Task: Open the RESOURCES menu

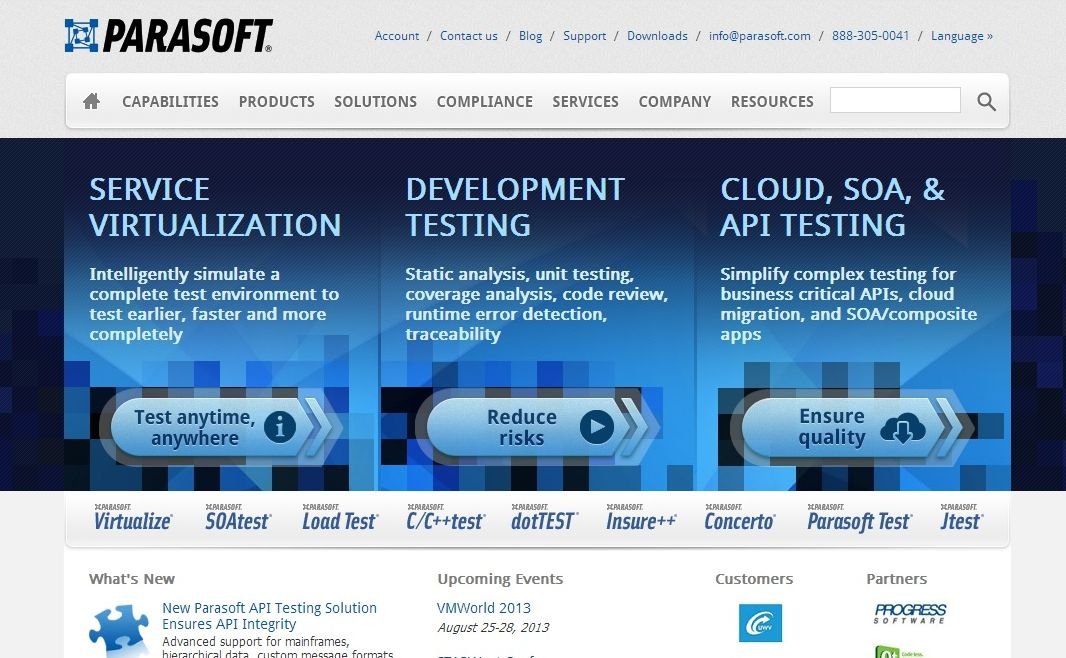Action: tap(772, 101)
